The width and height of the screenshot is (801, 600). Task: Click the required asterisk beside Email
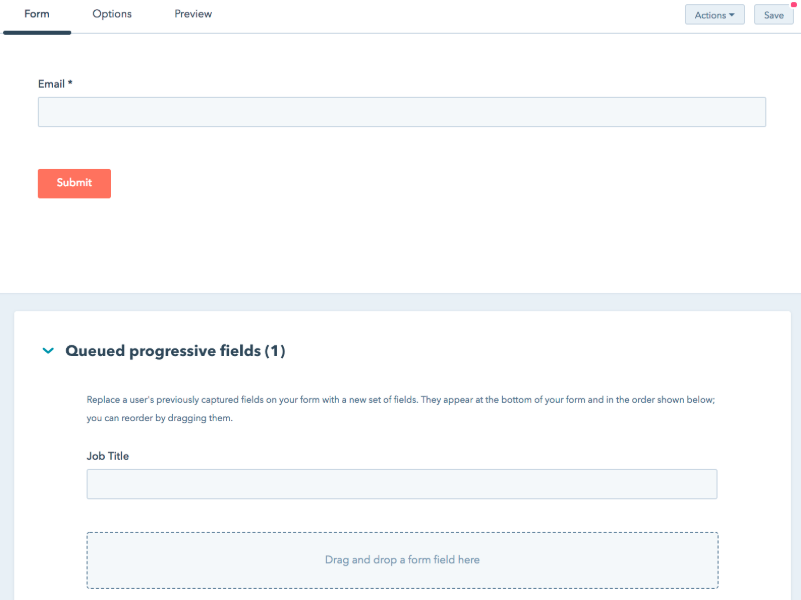coord(69,84)
